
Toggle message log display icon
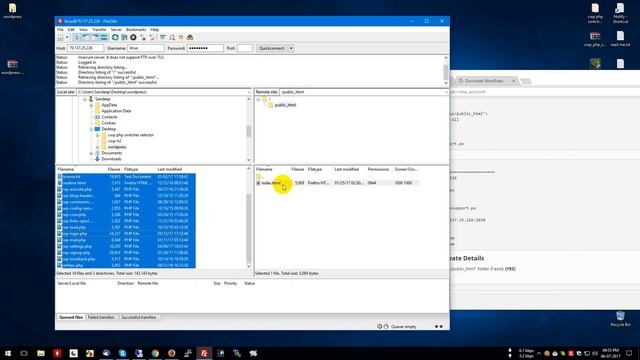[x=76, y=38]
